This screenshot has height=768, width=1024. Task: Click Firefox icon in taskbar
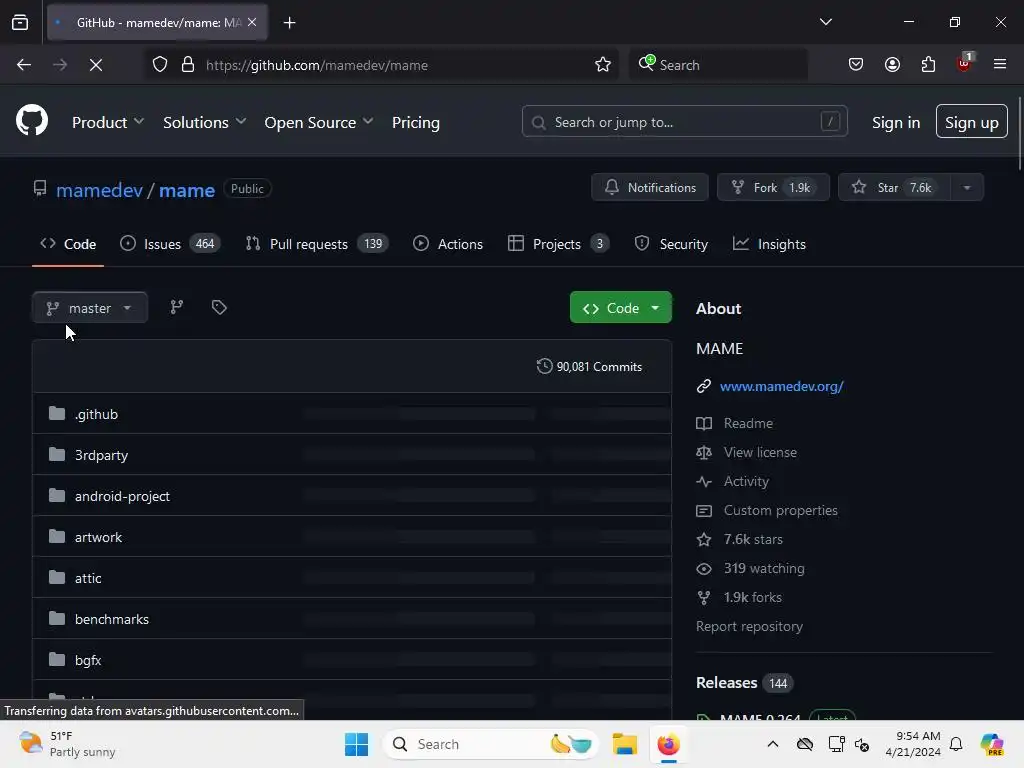pyautogui.click(x=668, y=744)
